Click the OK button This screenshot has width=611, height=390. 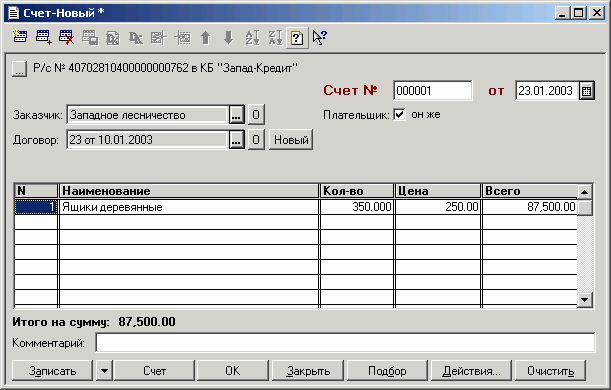[x=233, y=371]
